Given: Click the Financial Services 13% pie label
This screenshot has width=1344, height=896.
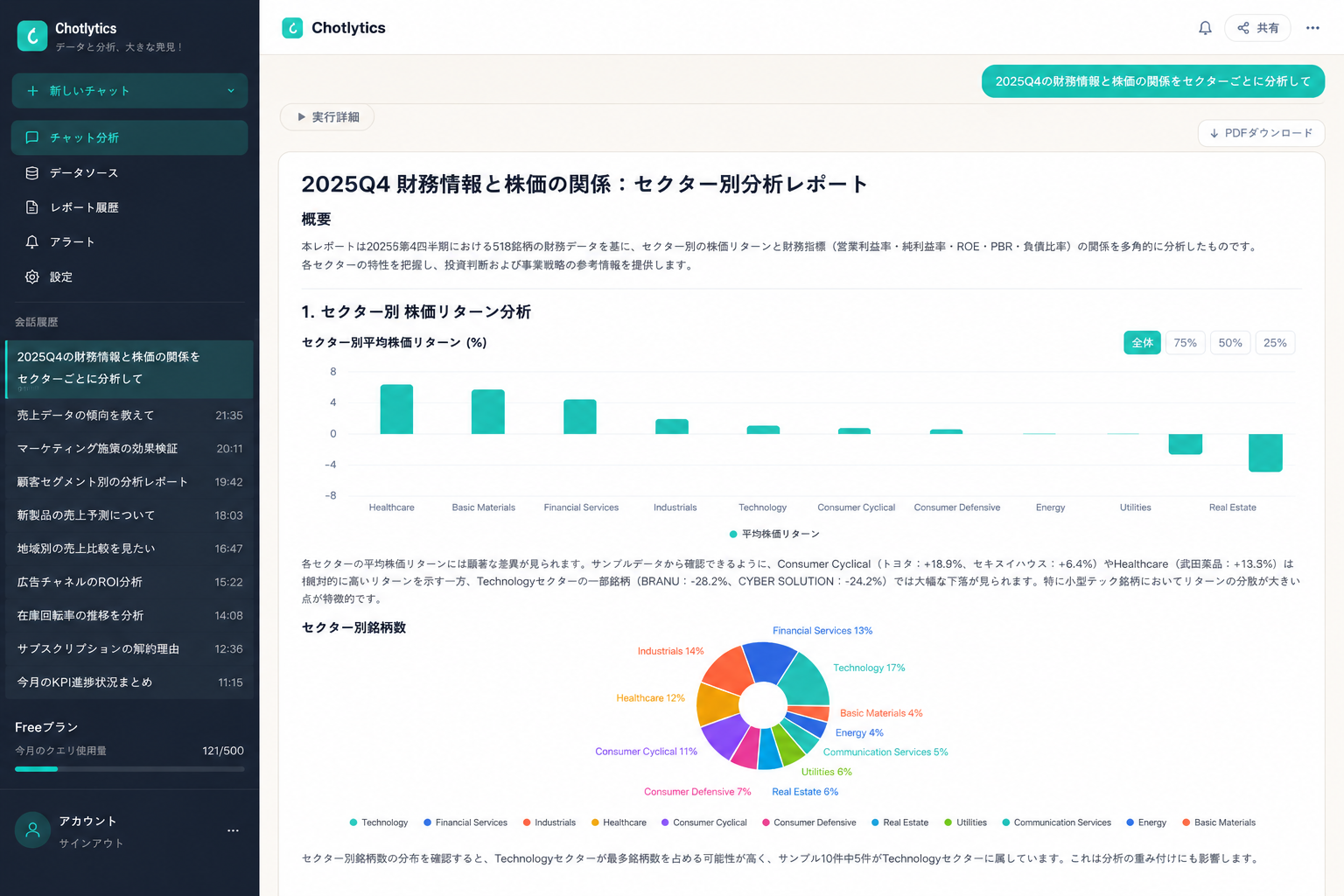Looking at the screenshot, I should 822,631.
